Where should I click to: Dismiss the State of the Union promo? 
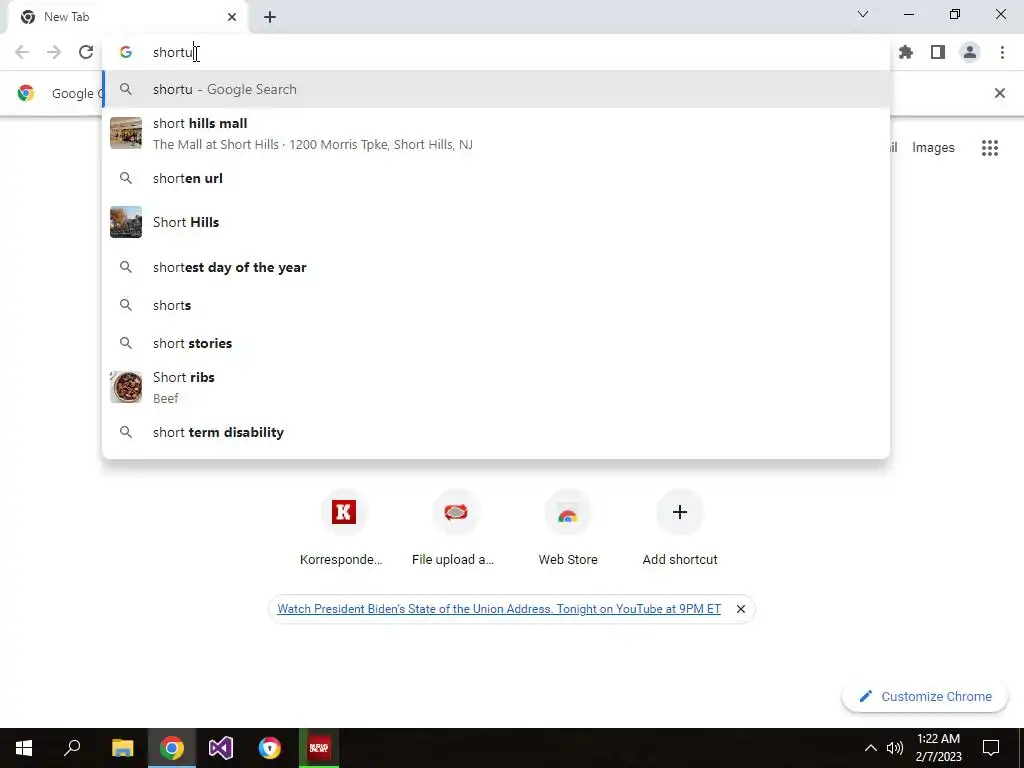pyautogui.click(x=741, y=609)
